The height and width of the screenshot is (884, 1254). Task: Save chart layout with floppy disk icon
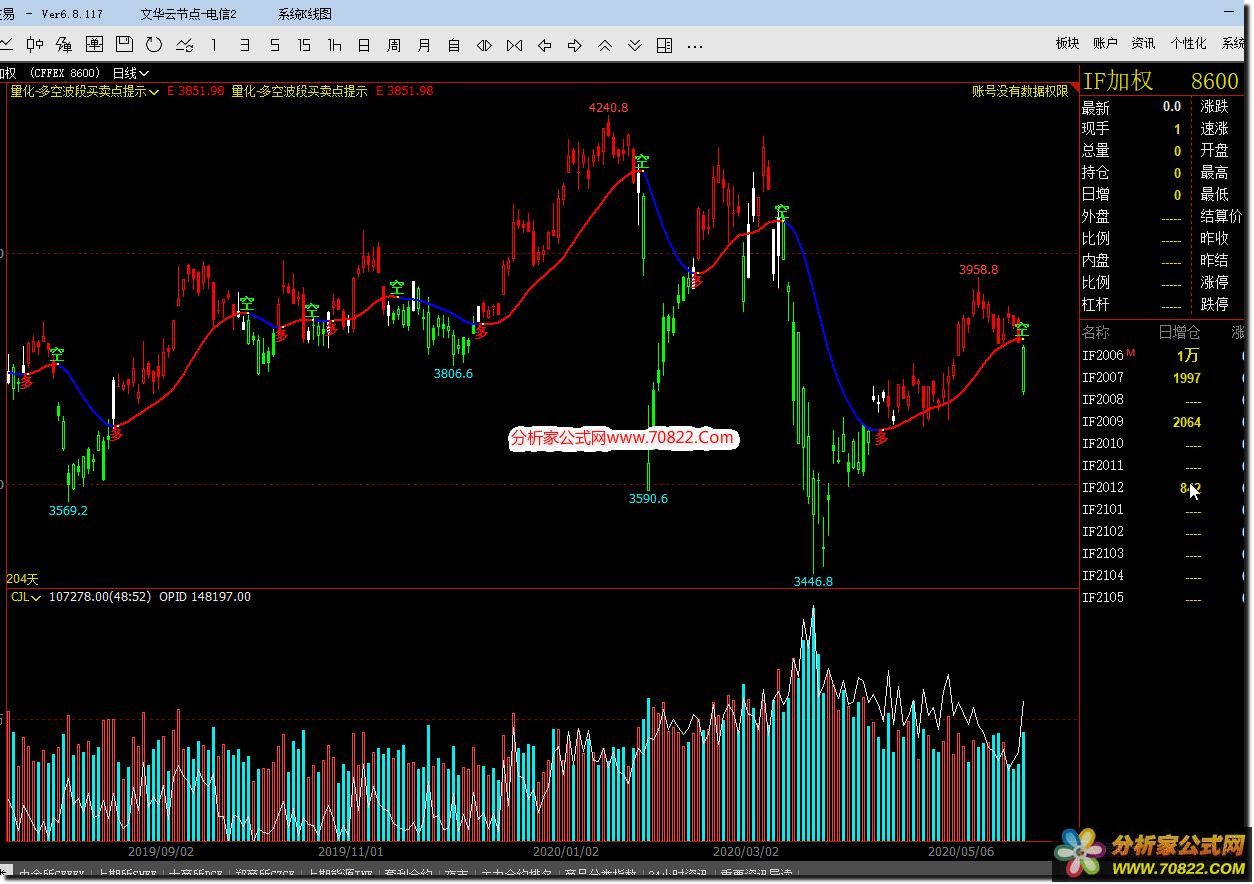pyautogui.click(x=124, y=44)
